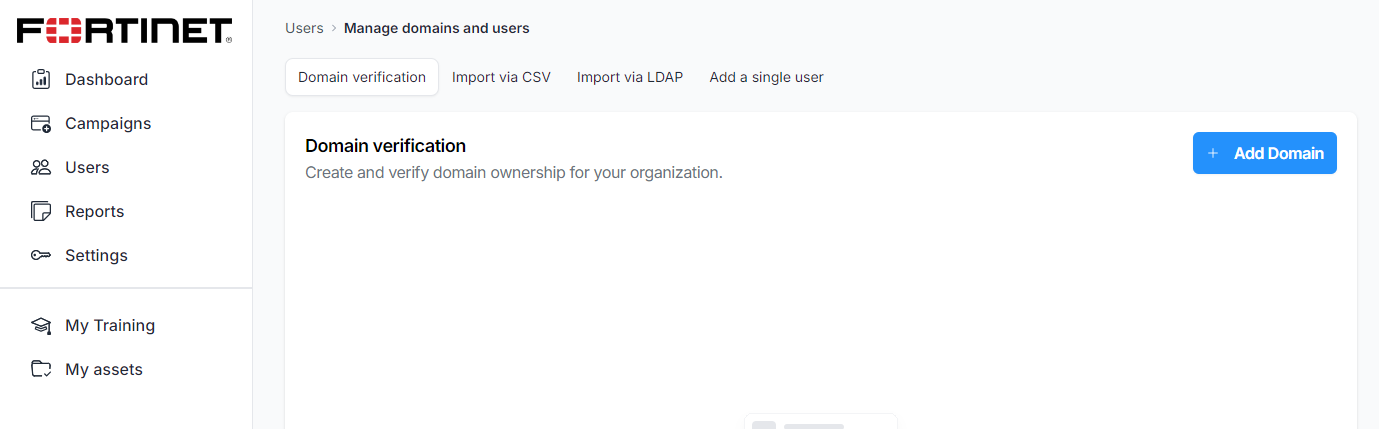Click the Fortinet logo

click(x=125, y=31)
